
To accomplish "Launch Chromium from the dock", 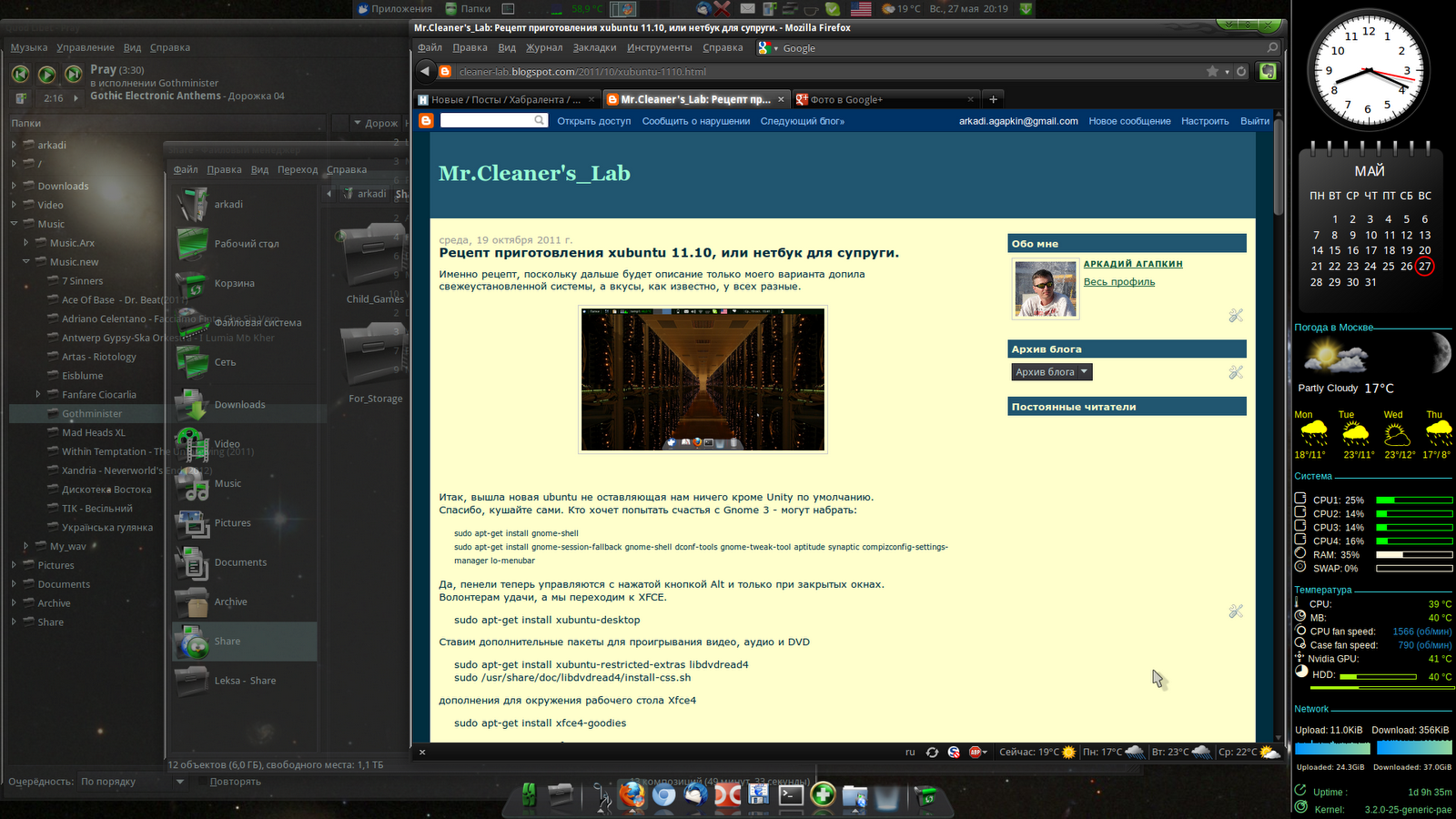I will coord(664,795).
